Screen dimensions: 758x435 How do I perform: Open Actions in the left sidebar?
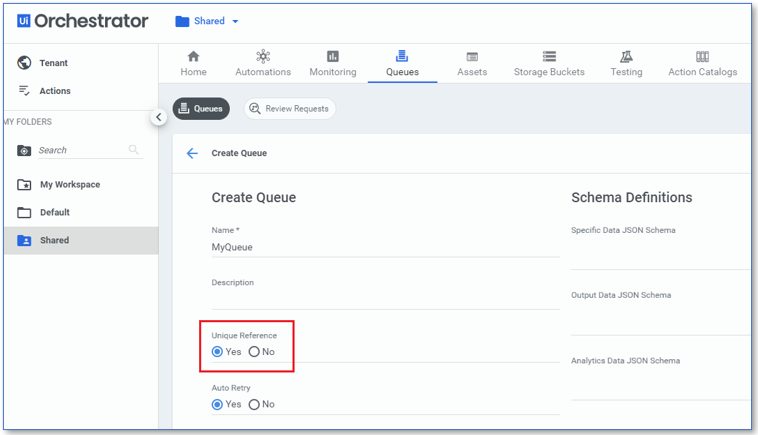(x=55, y=91)
